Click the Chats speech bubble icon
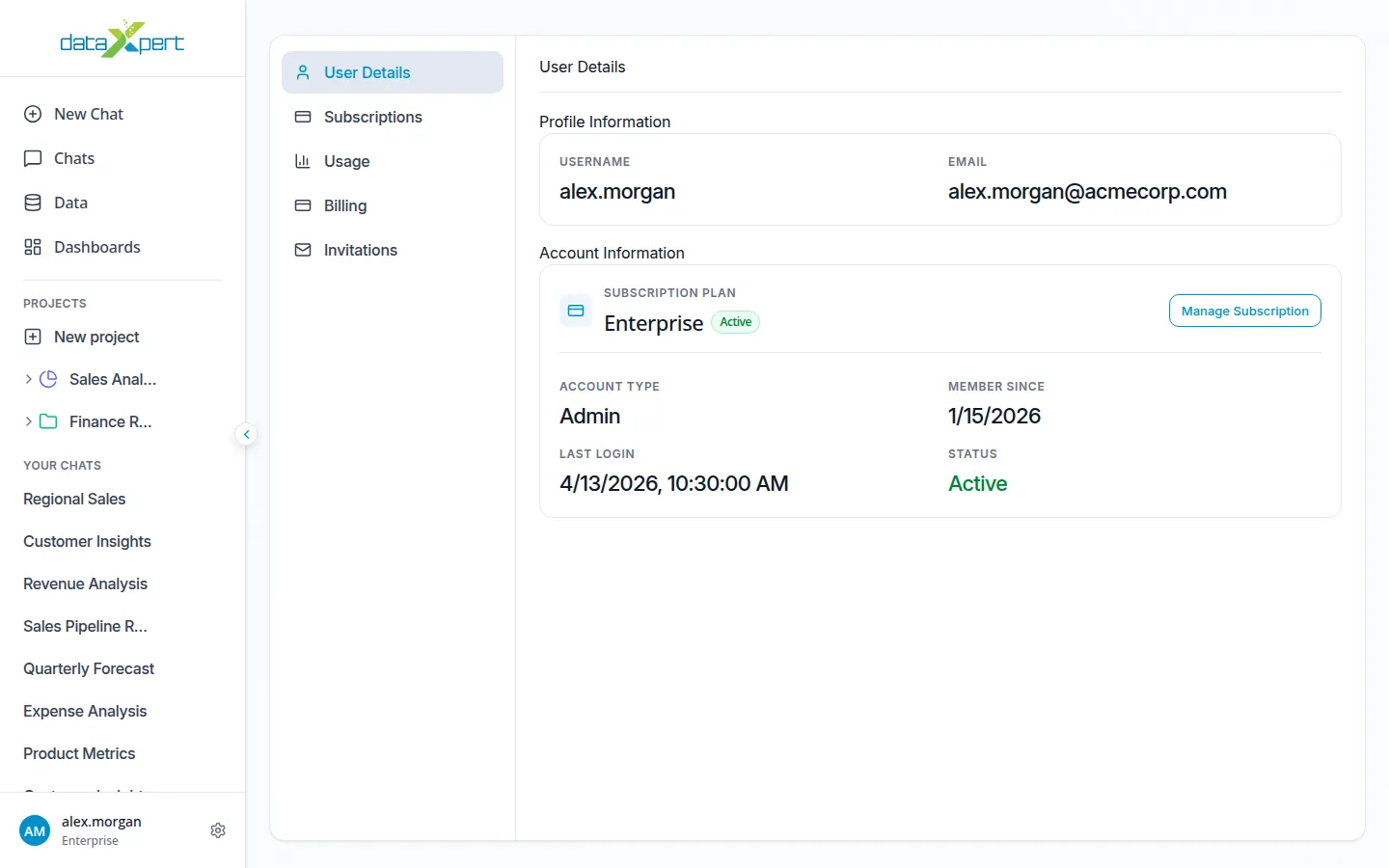 (33, 158)
